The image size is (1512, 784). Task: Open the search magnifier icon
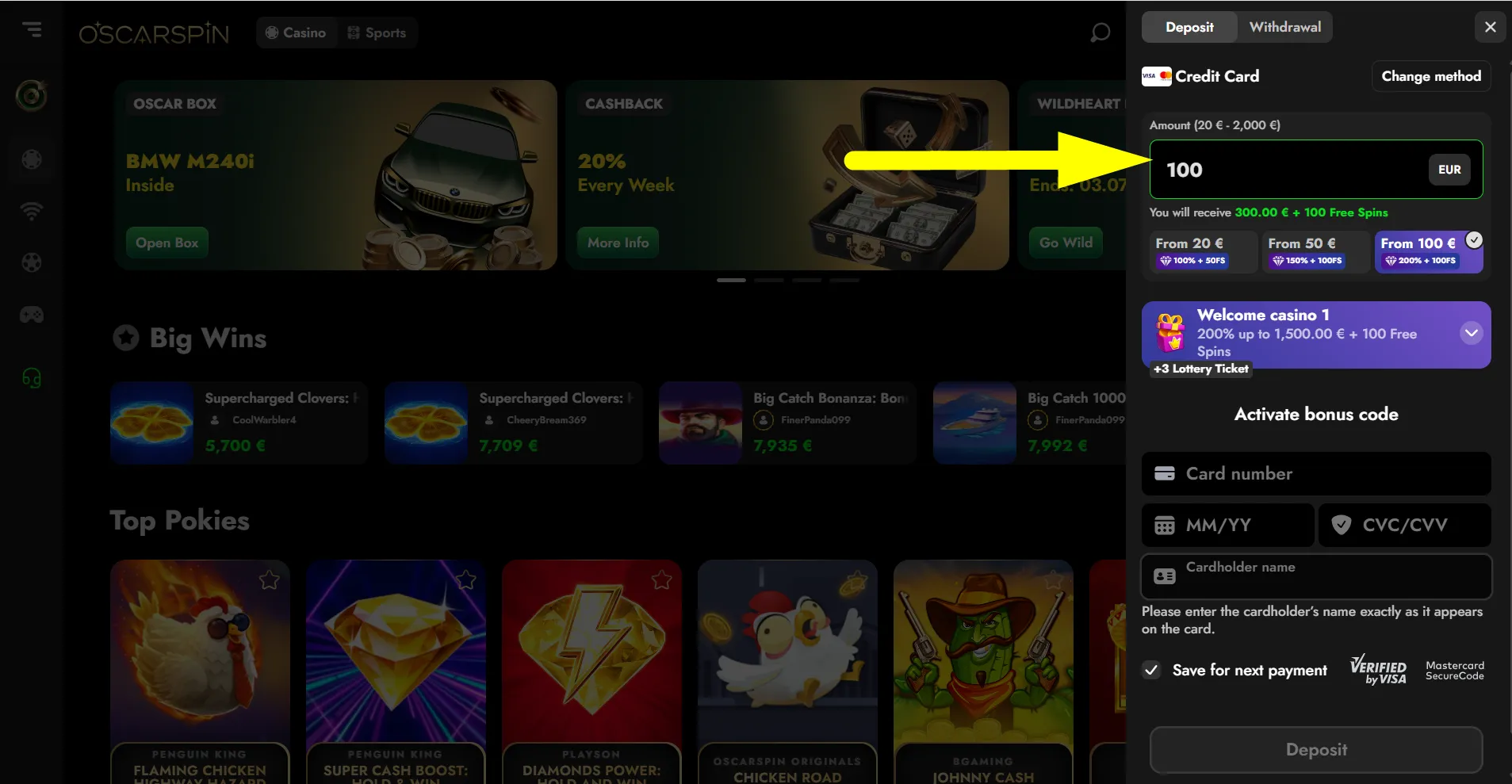tap(1100, 33)
